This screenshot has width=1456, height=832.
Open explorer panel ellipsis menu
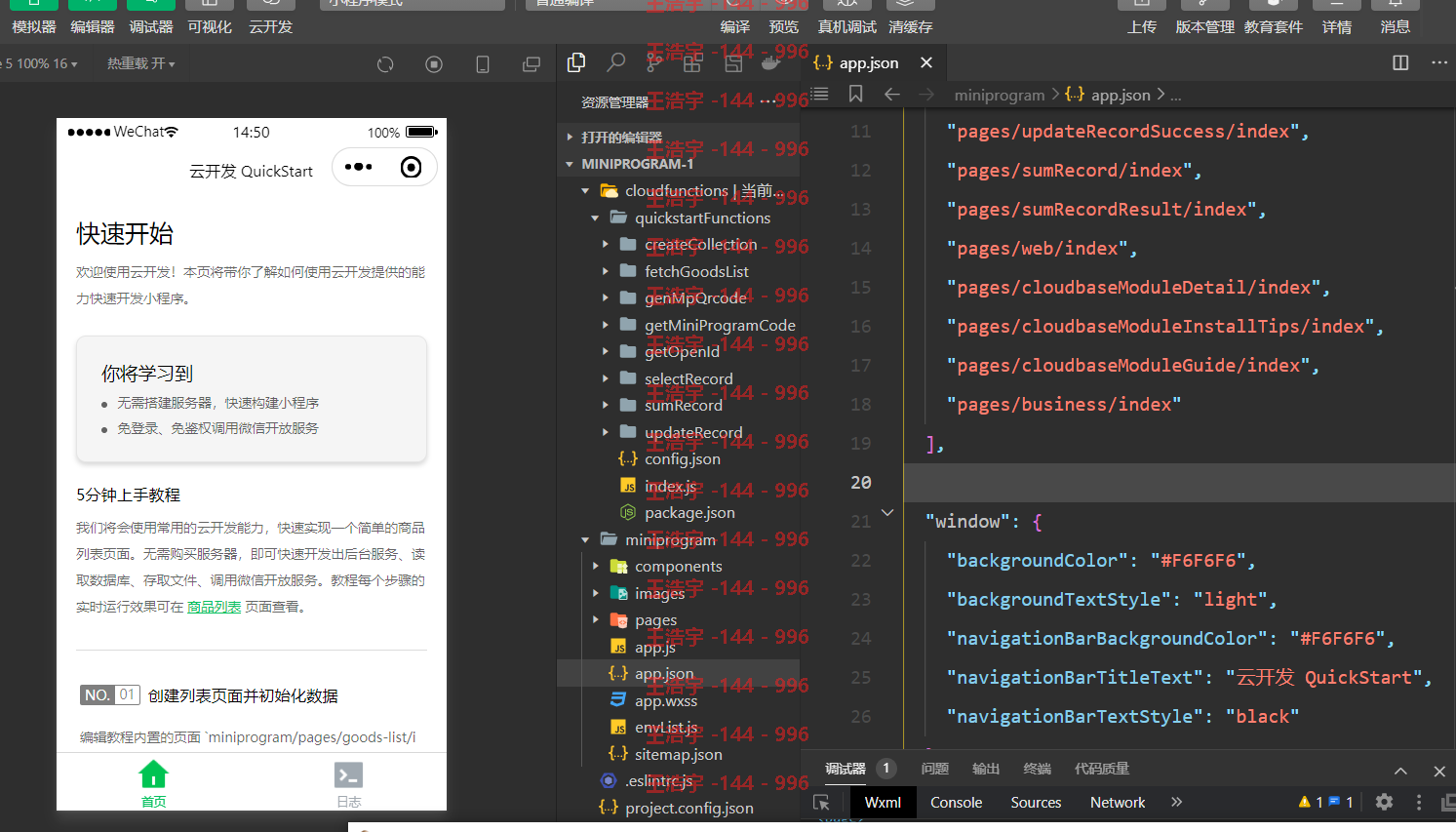767,101
